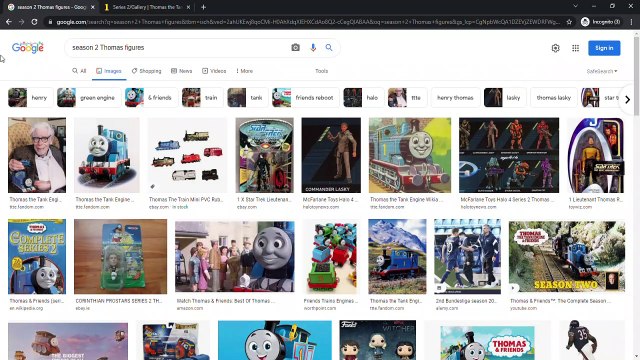The width and height of the screenshot is (640, 360).
Task: Close the season 2 Thomas figures tab
Action: tap(93, 7)
